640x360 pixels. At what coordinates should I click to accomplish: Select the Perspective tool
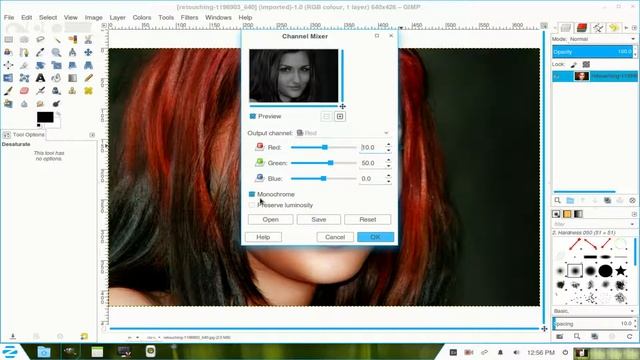pos(88,65)
